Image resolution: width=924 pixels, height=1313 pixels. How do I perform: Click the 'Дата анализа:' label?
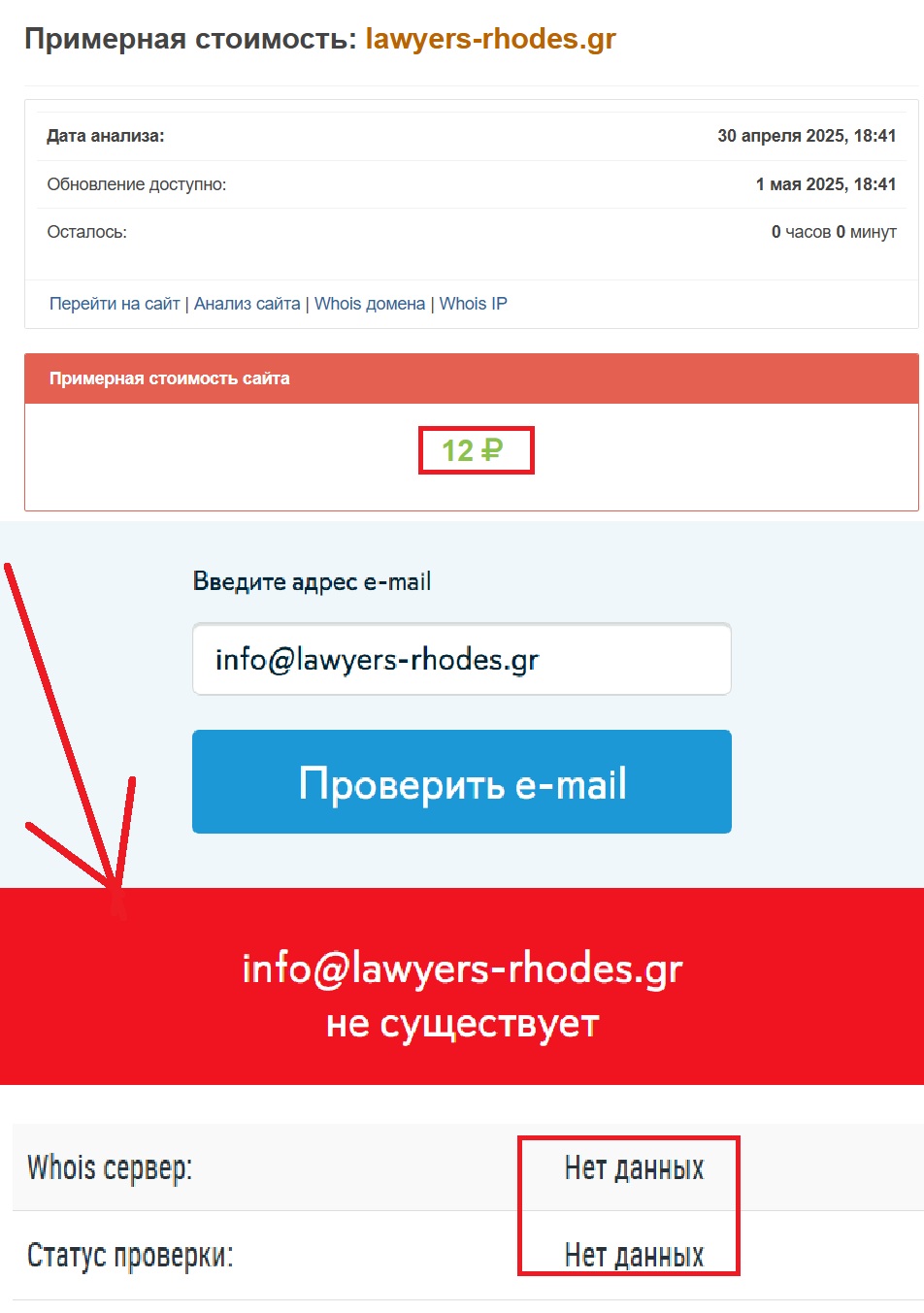tap(106, 136)
